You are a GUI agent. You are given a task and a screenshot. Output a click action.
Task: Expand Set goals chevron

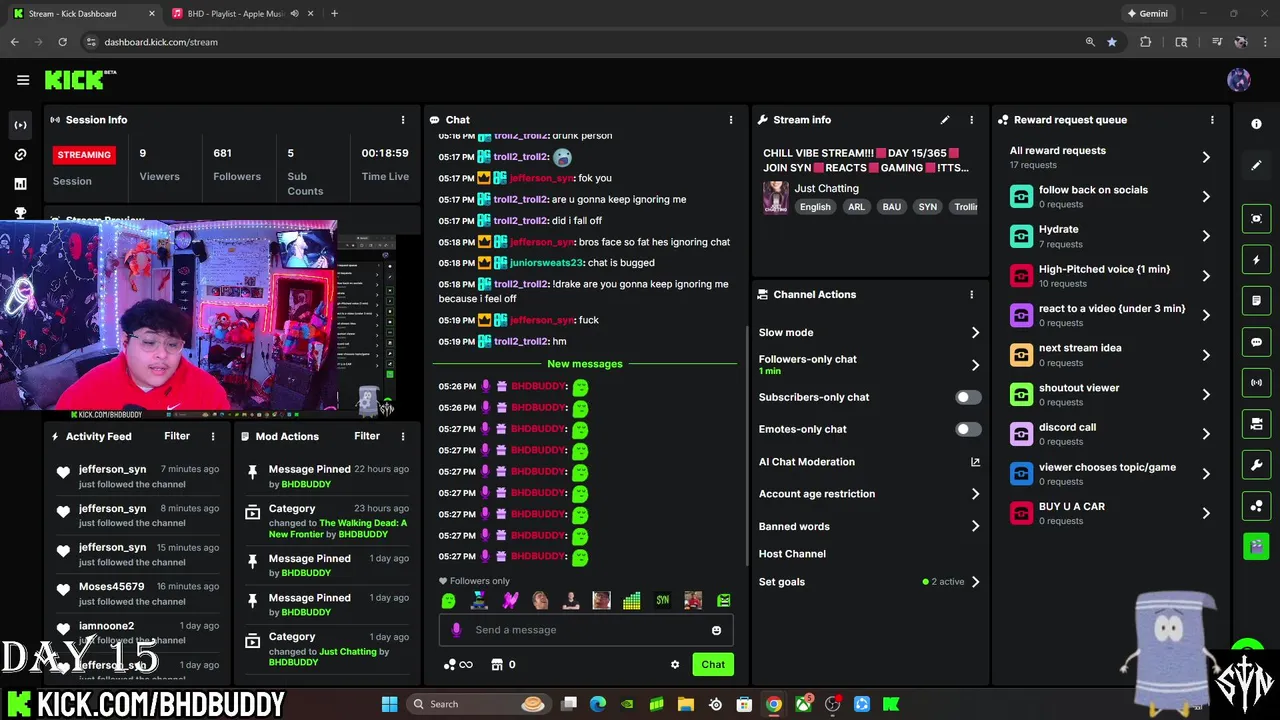click(x=975, y=582)
